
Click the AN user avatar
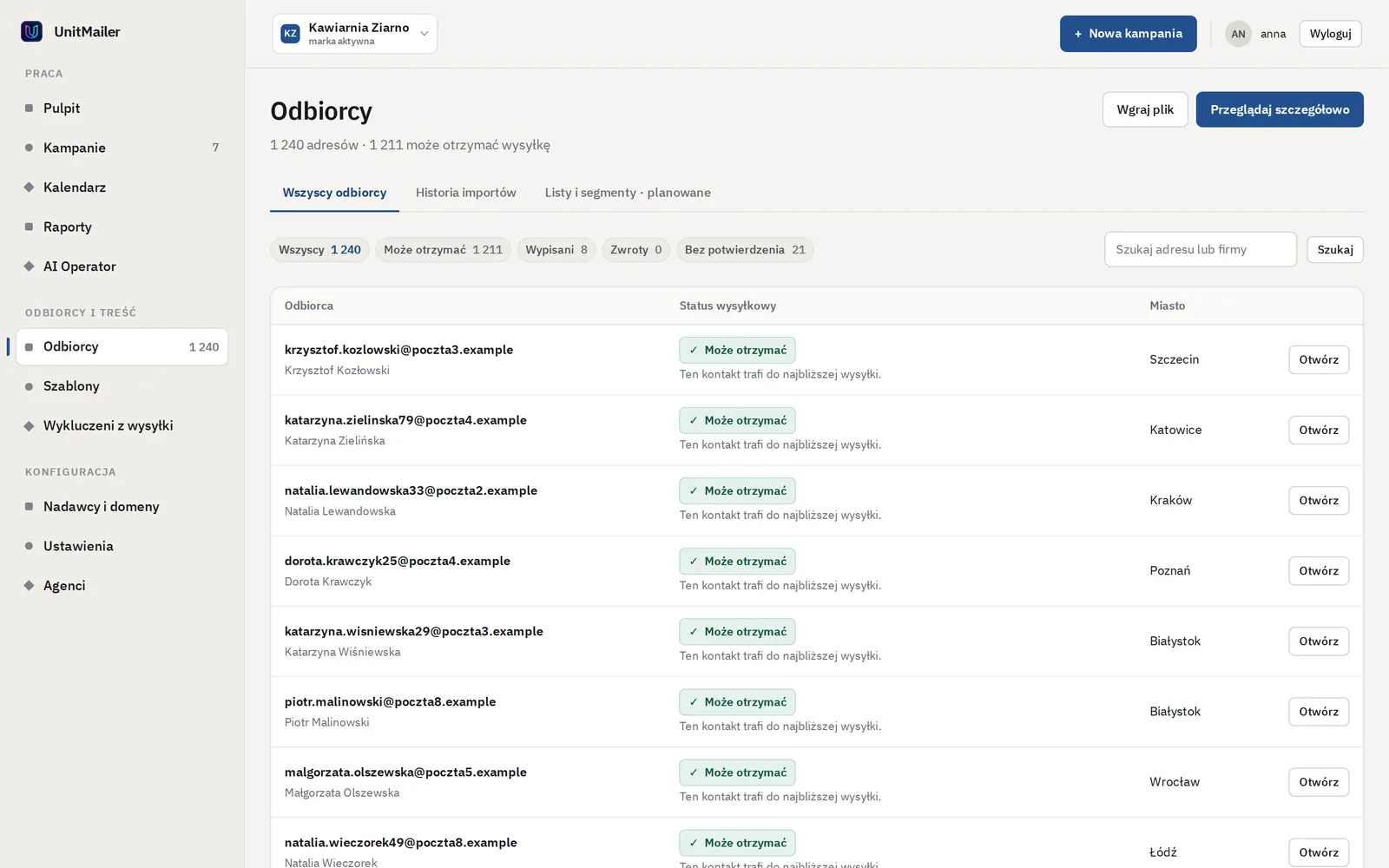1238,34
